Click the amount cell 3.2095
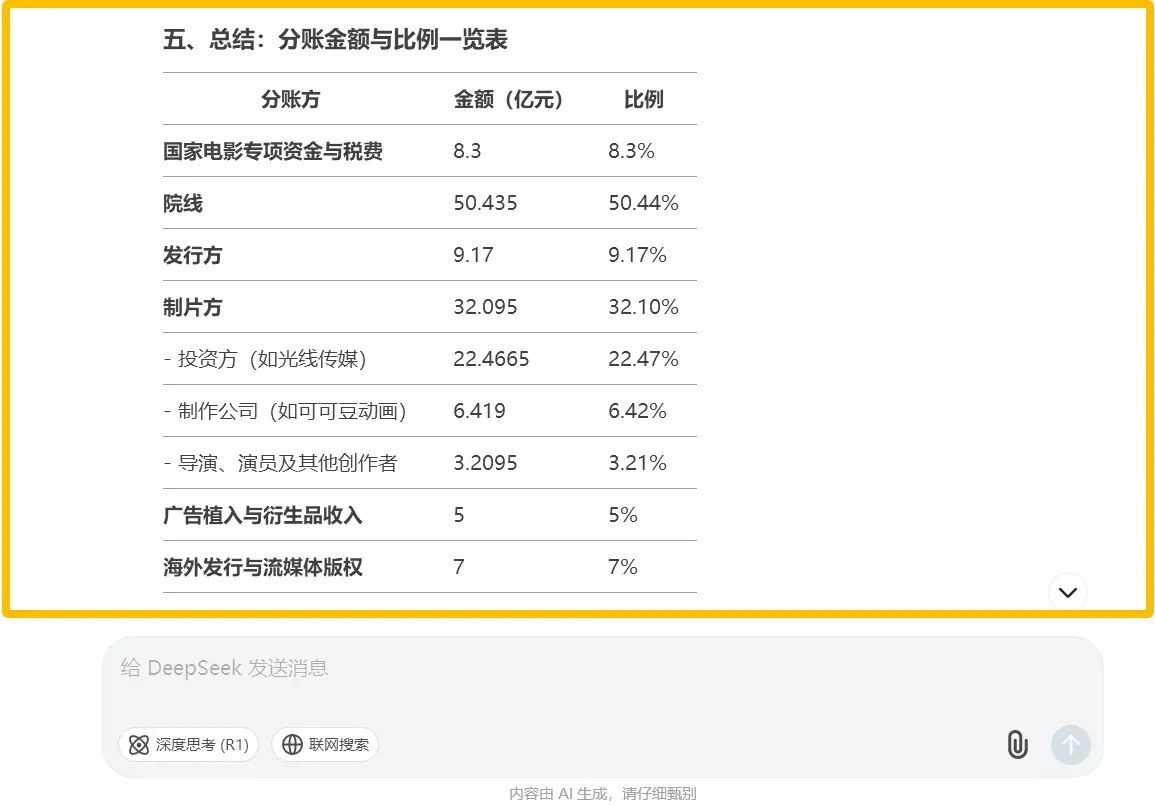The width and height of the screenshot is (1155, 805). (x=485, y=463)
